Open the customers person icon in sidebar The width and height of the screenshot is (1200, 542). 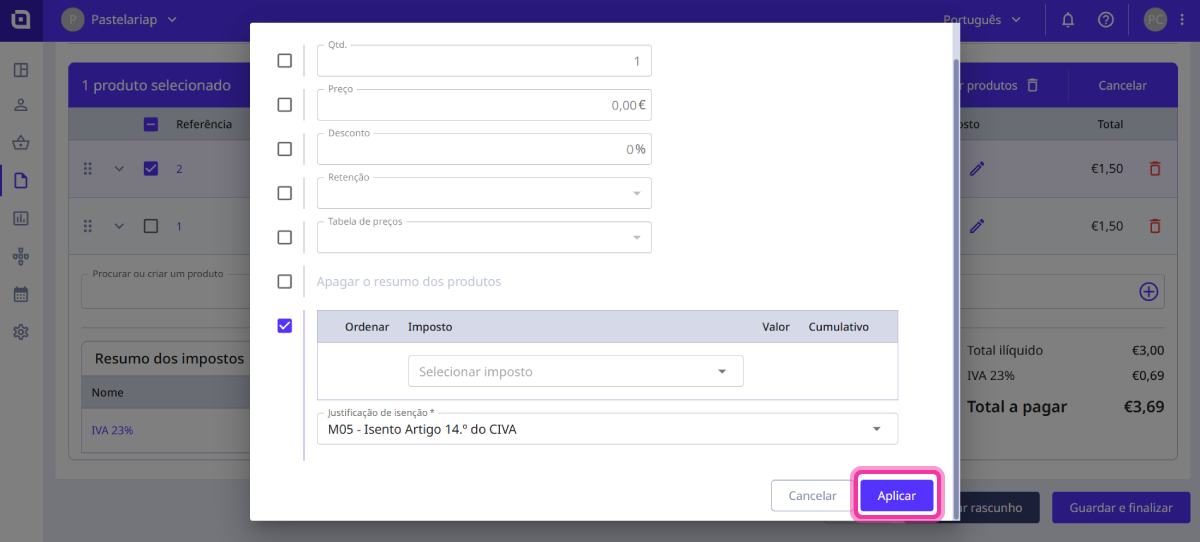(x=21, y=105)
